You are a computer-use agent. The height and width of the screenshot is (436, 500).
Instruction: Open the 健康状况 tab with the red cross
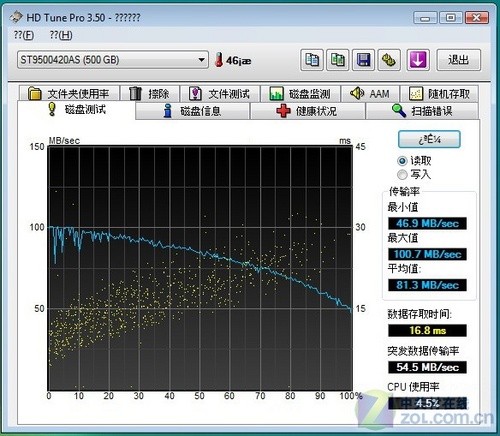307,111
